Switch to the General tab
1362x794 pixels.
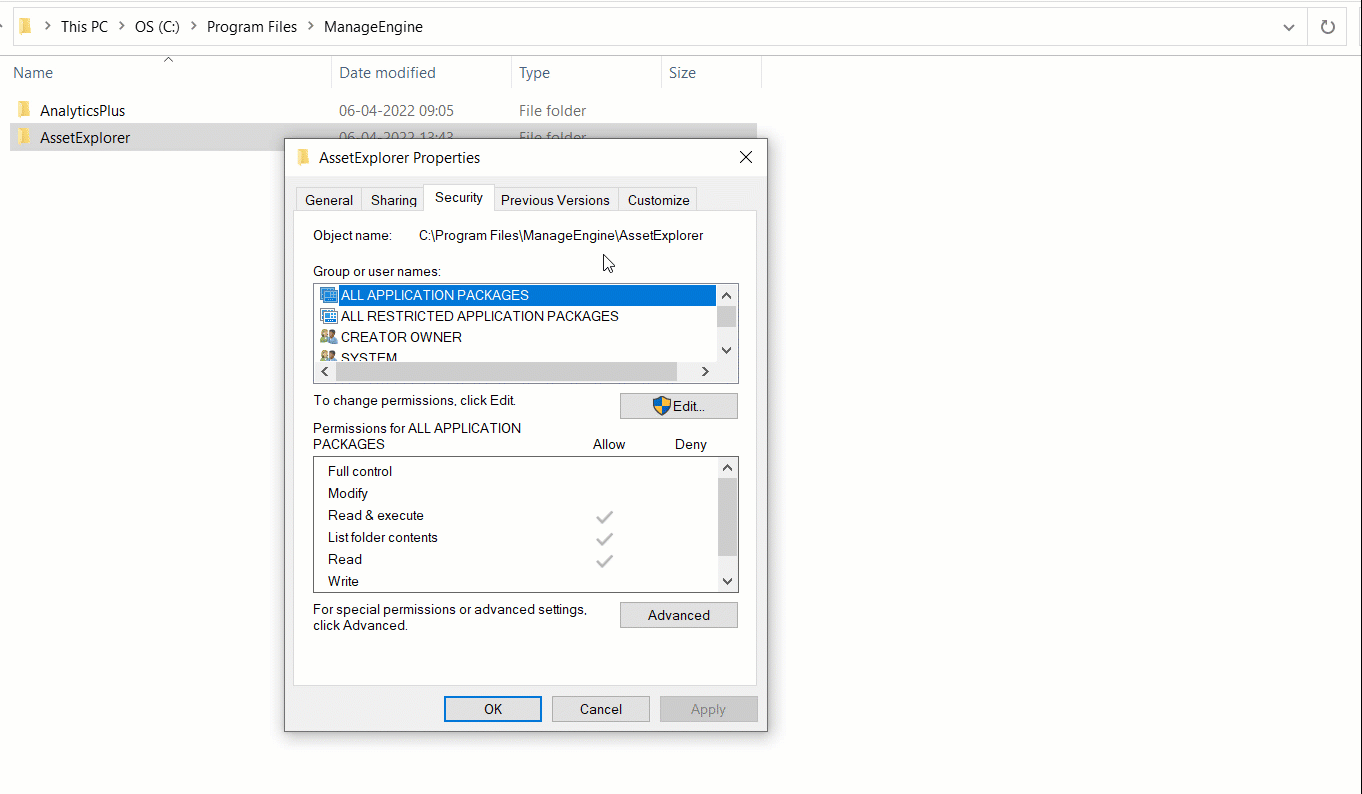click(329, 200)
